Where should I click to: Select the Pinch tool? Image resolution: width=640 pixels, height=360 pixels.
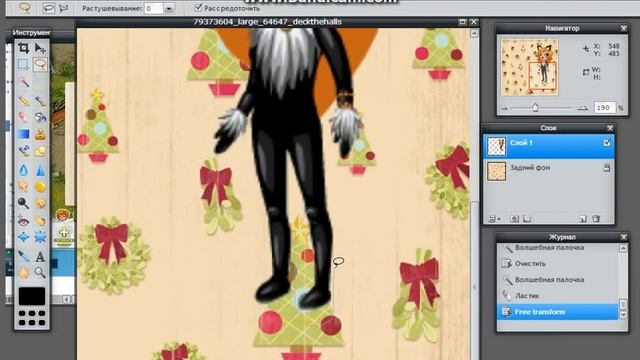[x=40, y=237]
